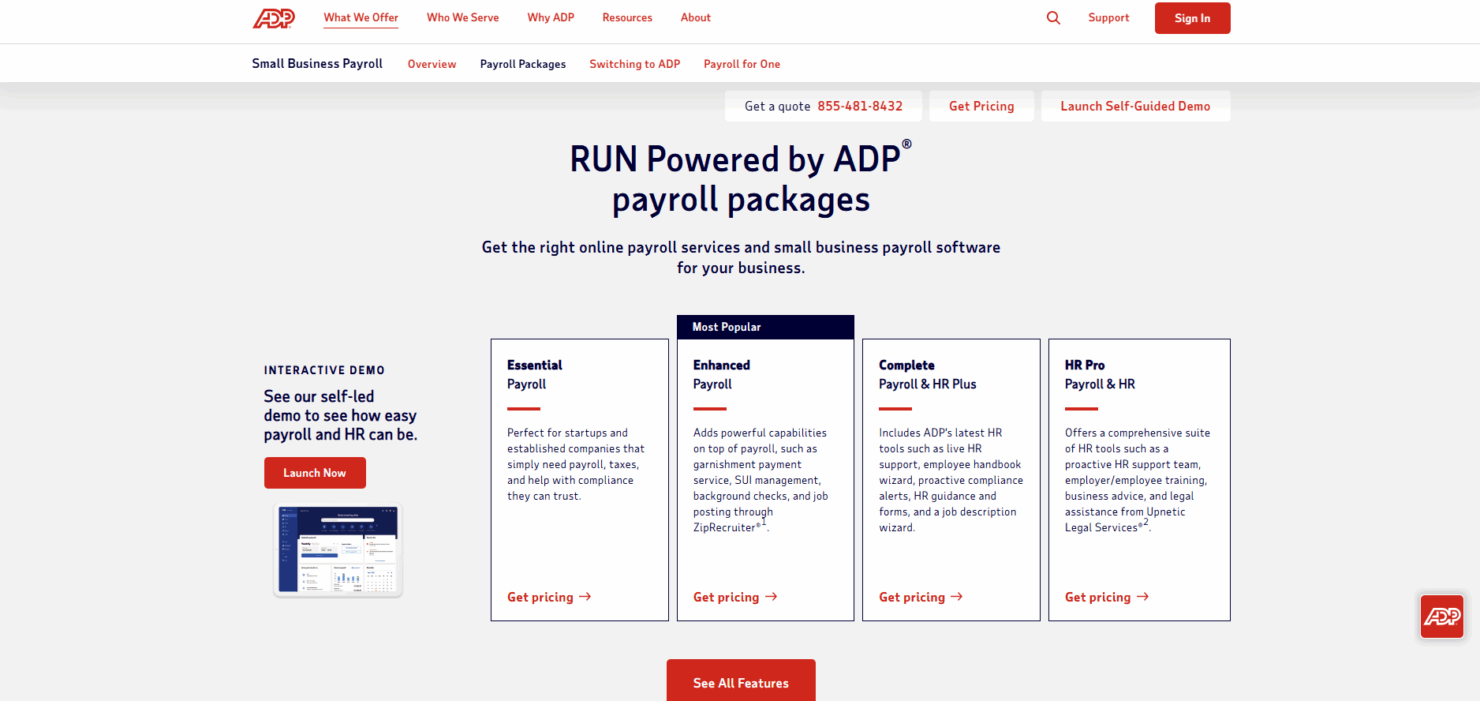1480x701 pixels.
Task: Click Get pricing for Enhanced Payroll
Action: point(735,597)
